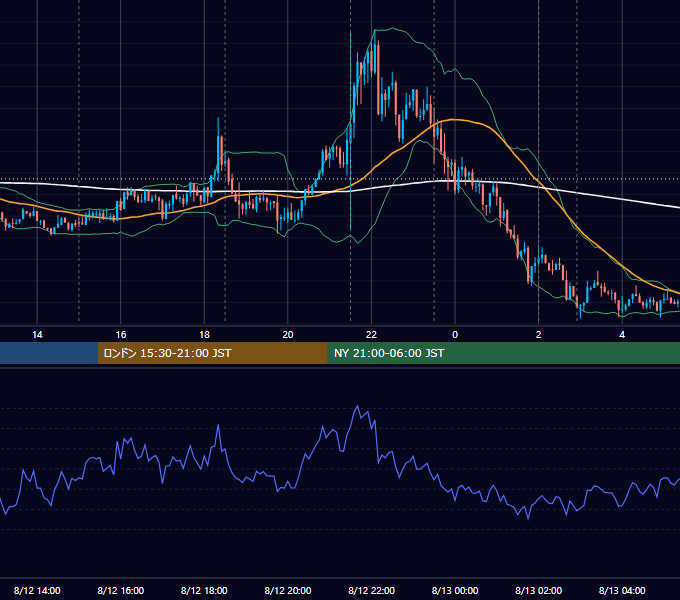Click the upper axis hour label 18

204,335
